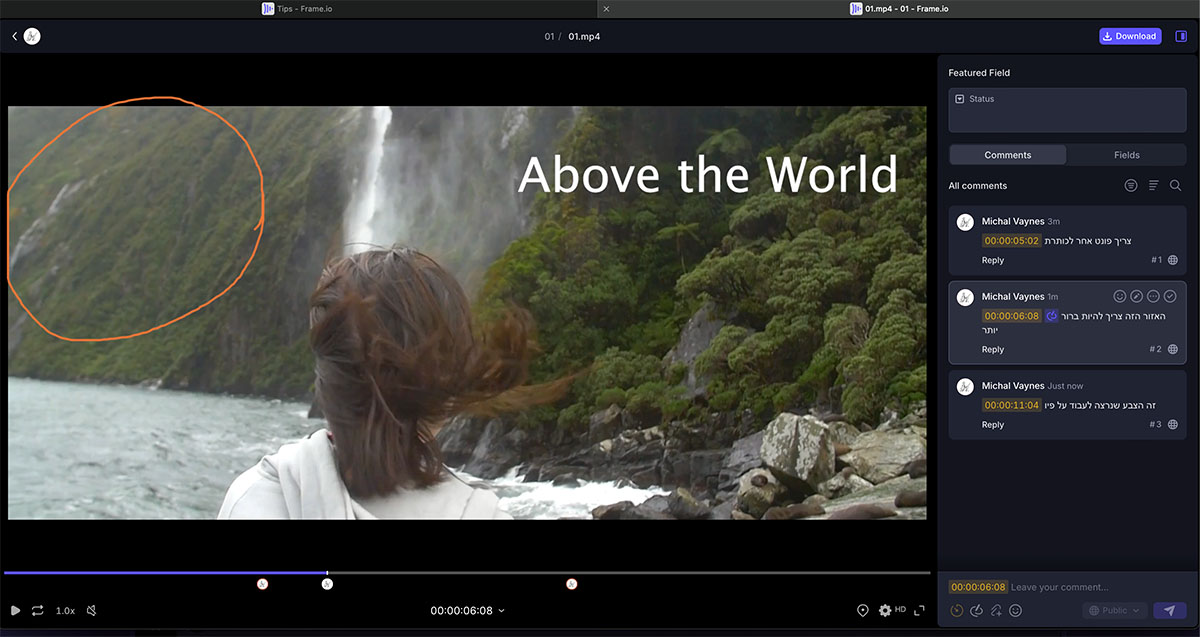
Task: Jump to timecode 00:00:05:02 in comment #1
Action: tap(1011, 241)
